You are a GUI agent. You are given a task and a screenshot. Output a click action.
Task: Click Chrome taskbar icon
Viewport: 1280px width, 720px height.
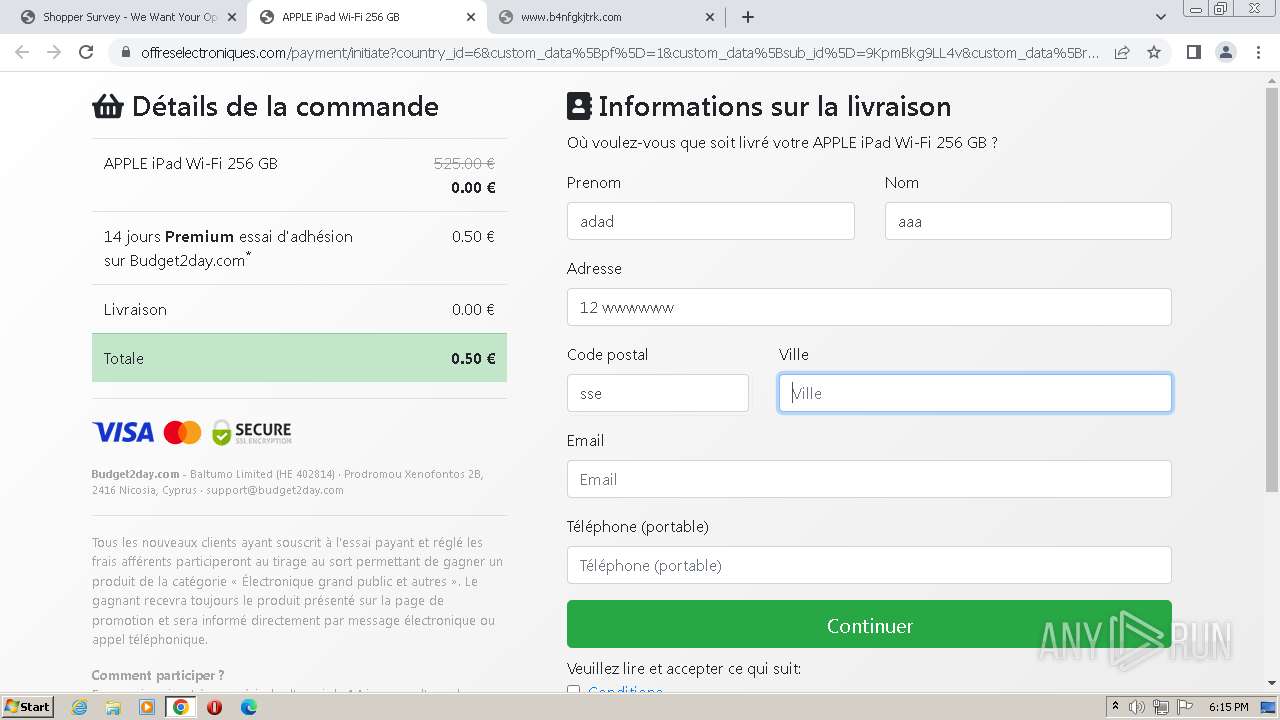180,707
